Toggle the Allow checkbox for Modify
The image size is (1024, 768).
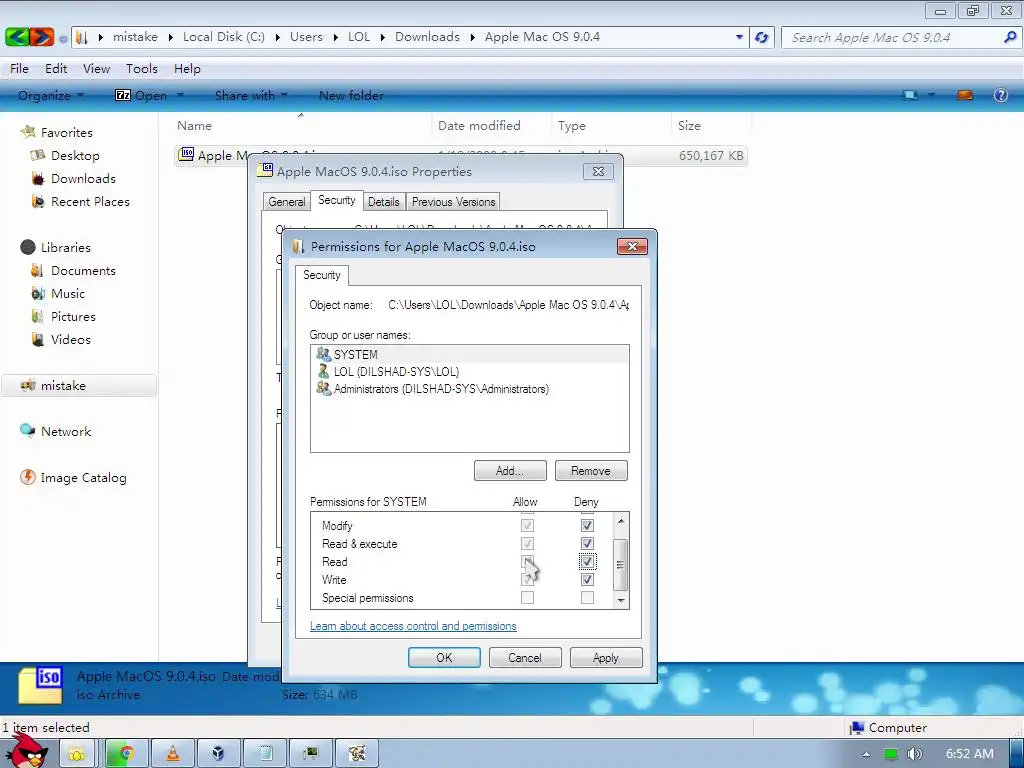point(527,525)
